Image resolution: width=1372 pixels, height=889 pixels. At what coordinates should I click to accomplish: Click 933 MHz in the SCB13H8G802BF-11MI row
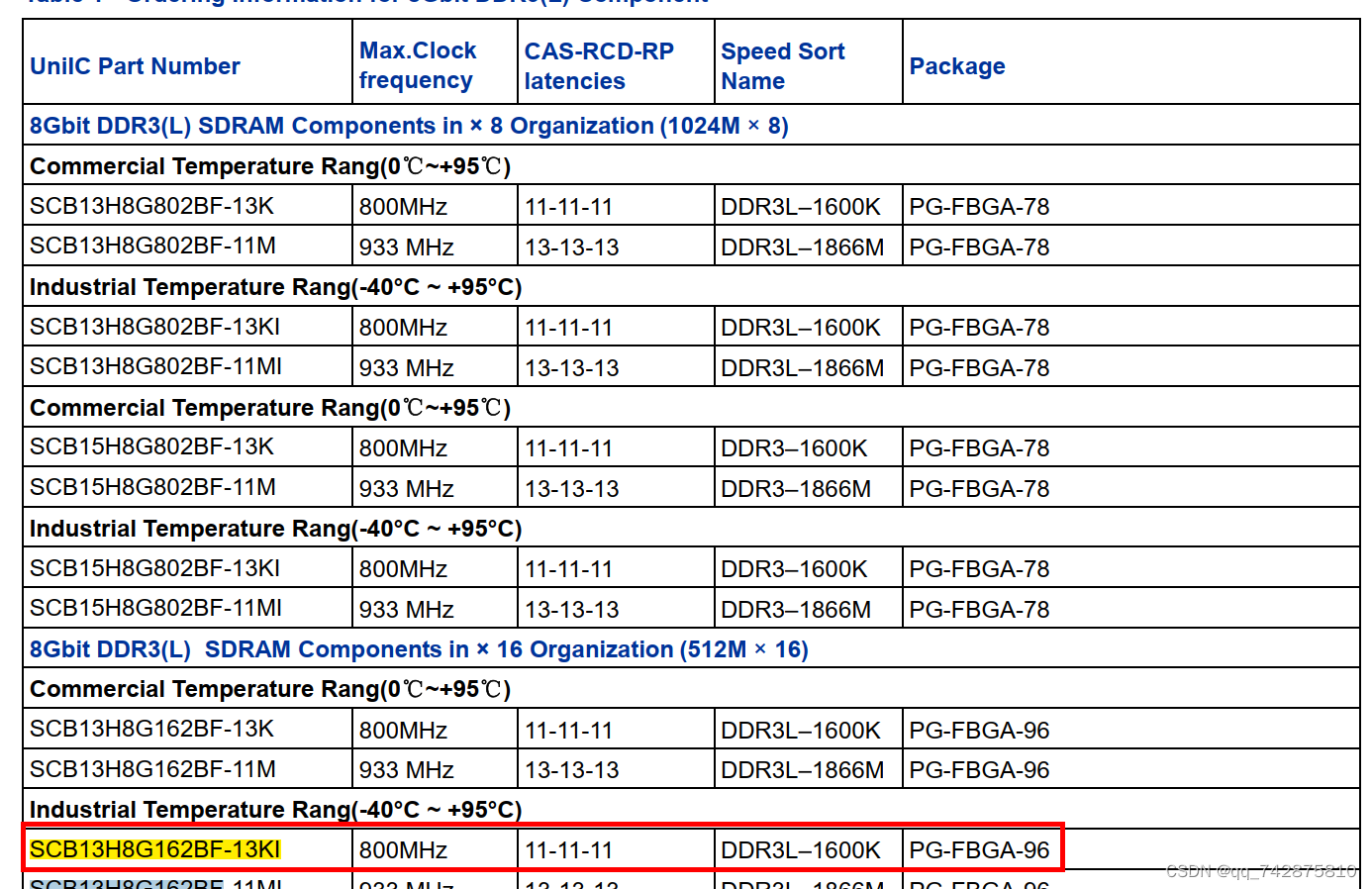click(x=406, y=368)
